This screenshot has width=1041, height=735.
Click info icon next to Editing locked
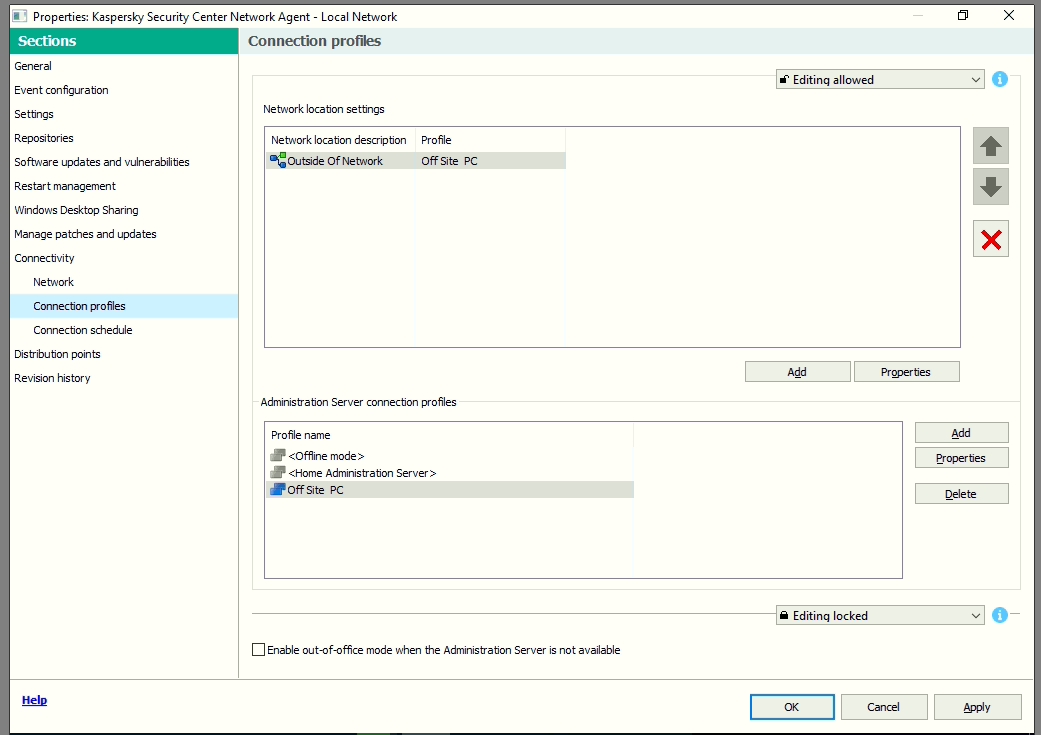coord(999,615)
